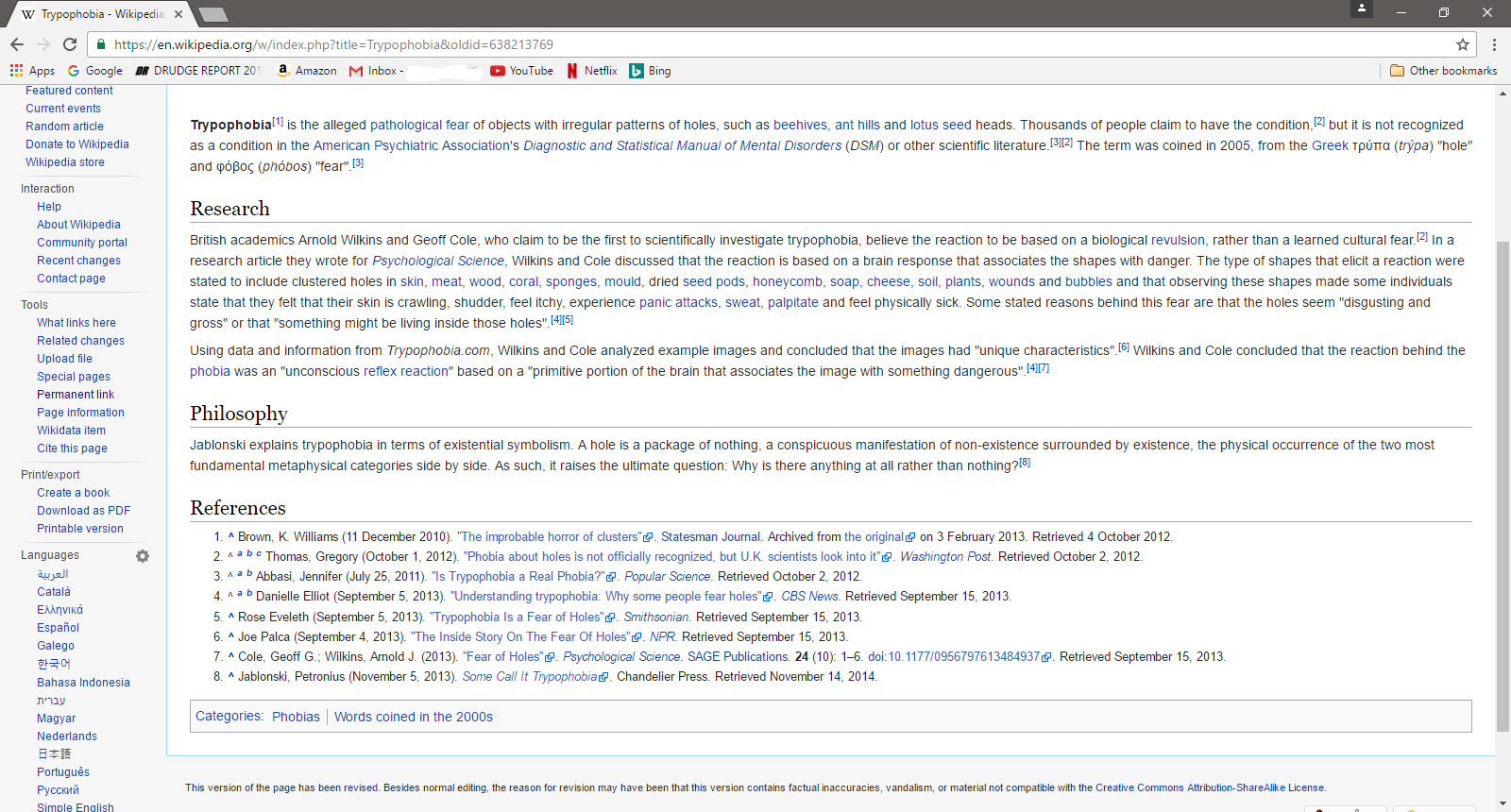Open Chrome three-dot menu
Image resolution: width=1511 pixels, height=812 pixels.
(1494, 44)
